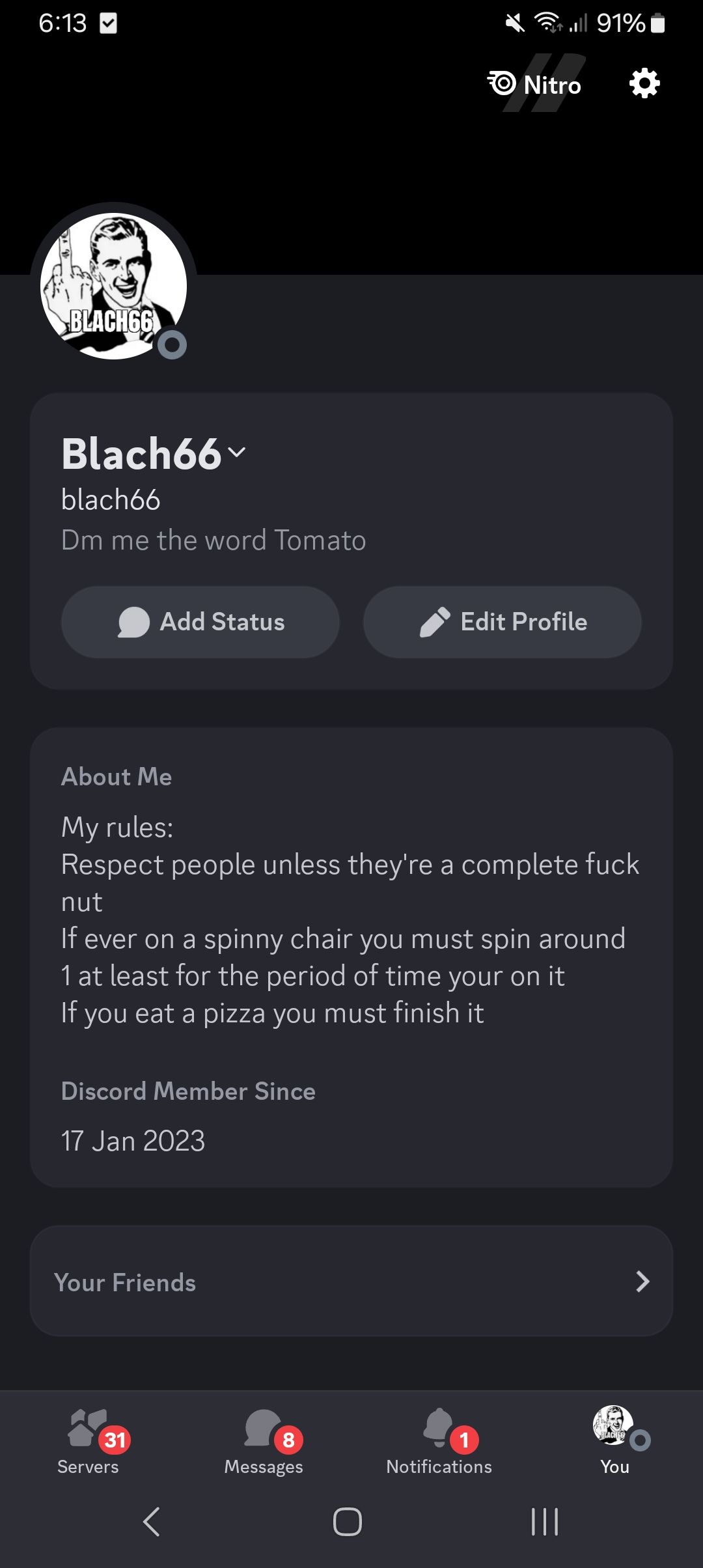Expand the Blach66 account switcher chevron
The height and width of the screenshot is (1568, 703).
[237, 452]
